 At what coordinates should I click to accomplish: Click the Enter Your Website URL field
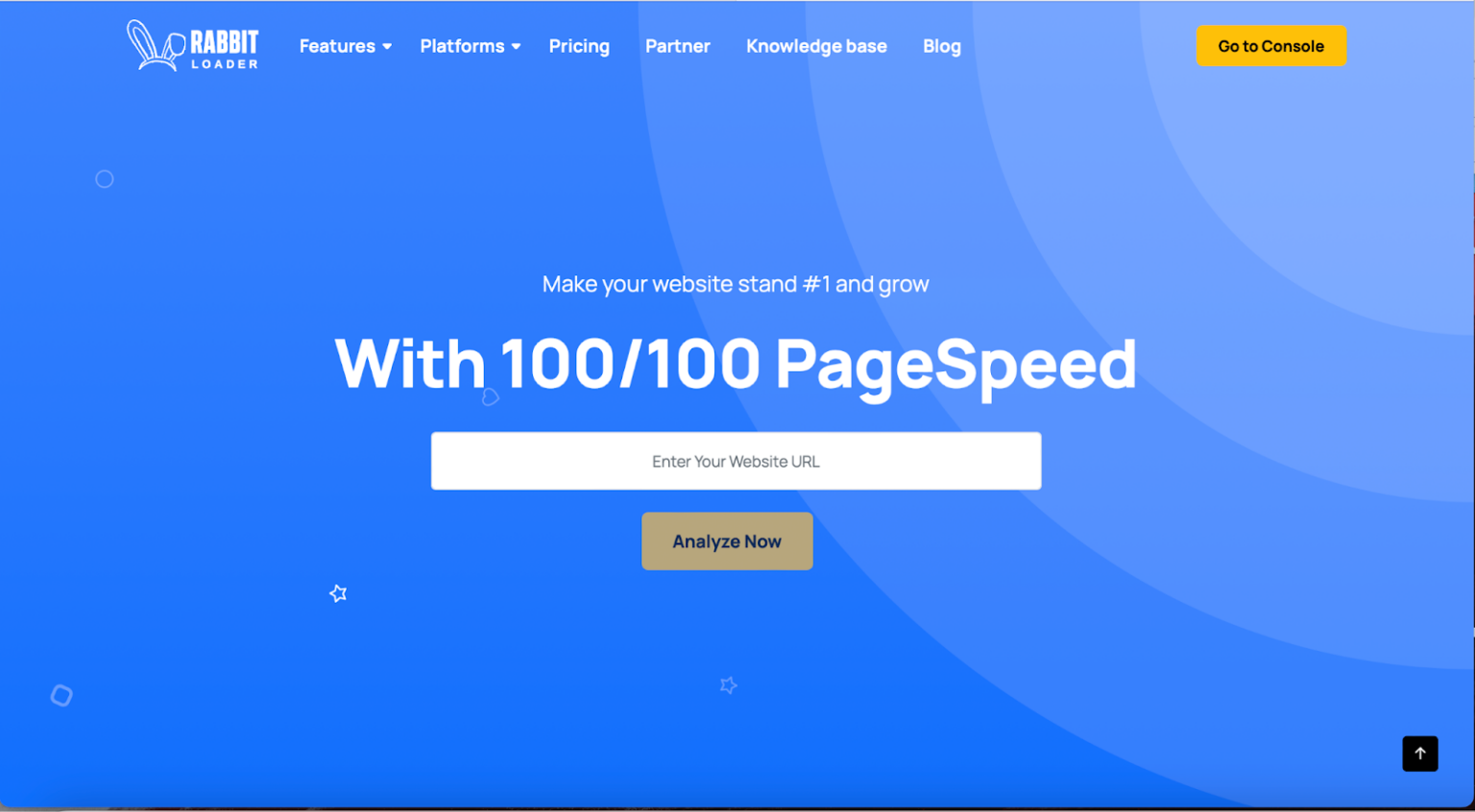736,461
